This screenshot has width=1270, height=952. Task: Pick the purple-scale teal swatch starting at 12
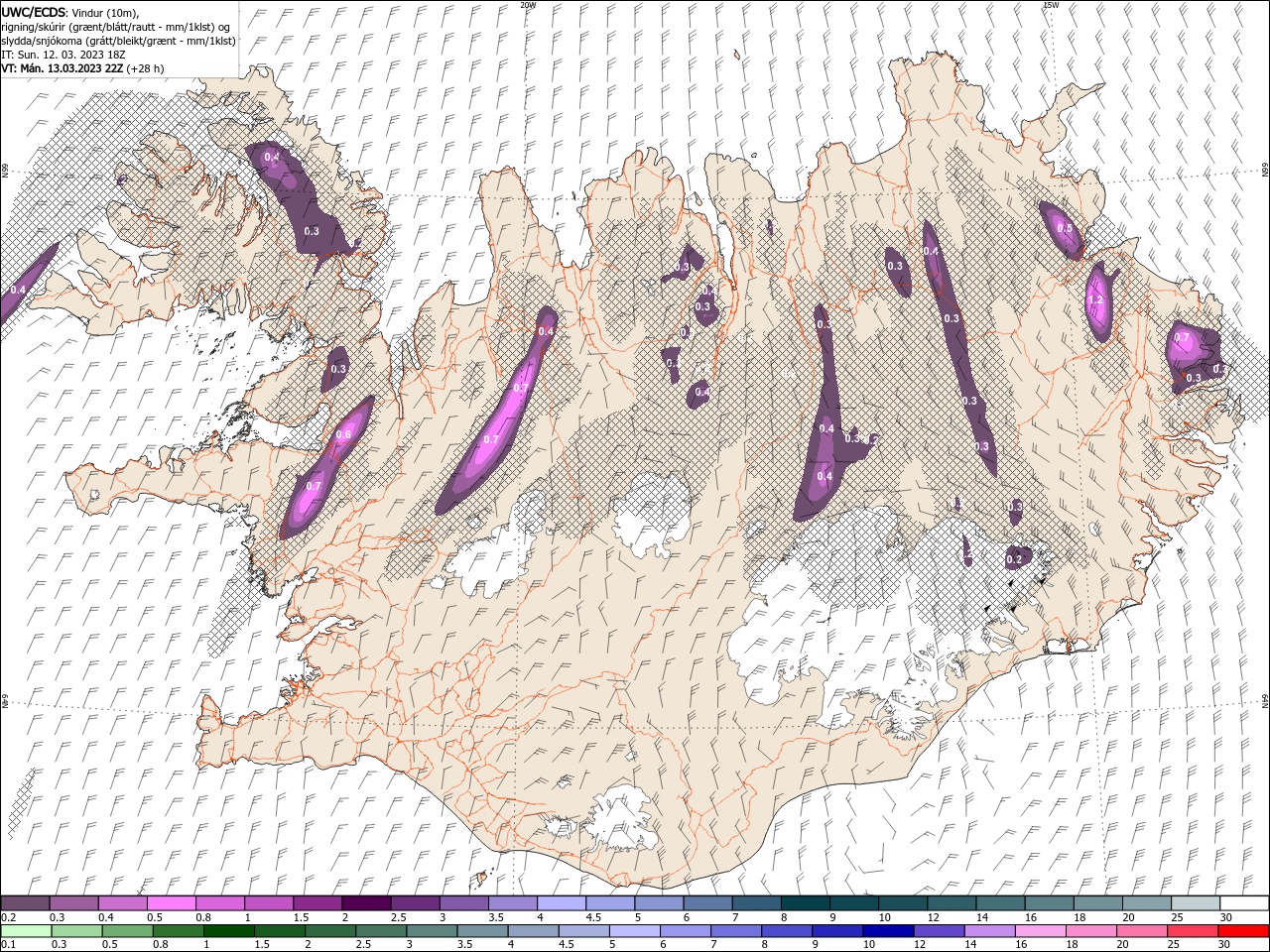[952, 903]
